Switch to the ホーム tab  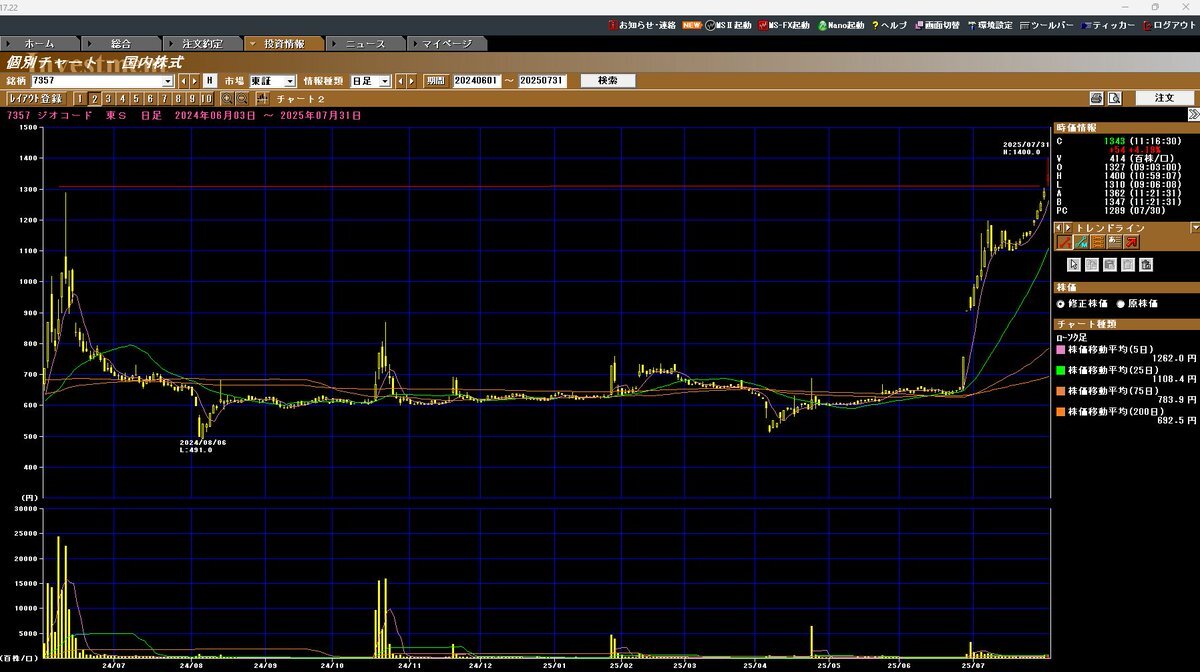pos(40,44)
